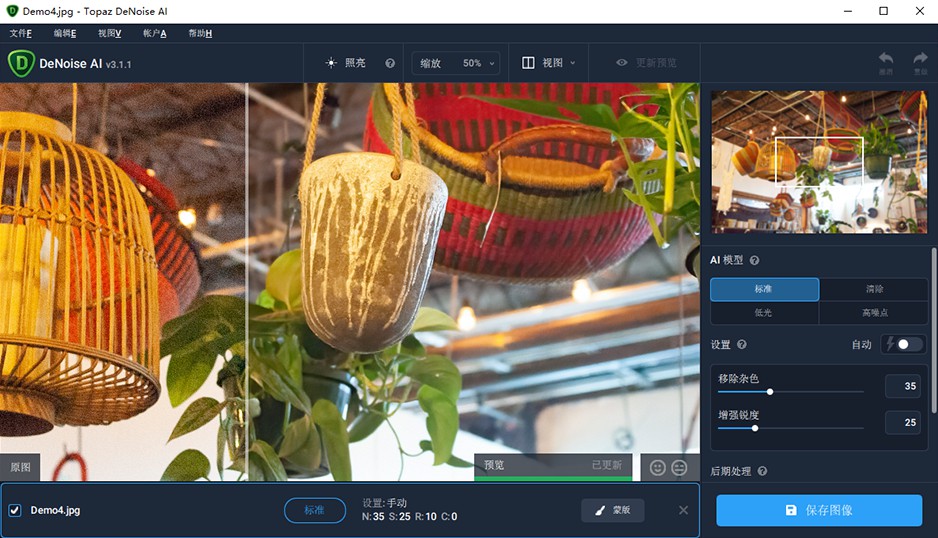938x538 pixels.
Task: Open help icon beside AI 模型
Action: (754, 260)
